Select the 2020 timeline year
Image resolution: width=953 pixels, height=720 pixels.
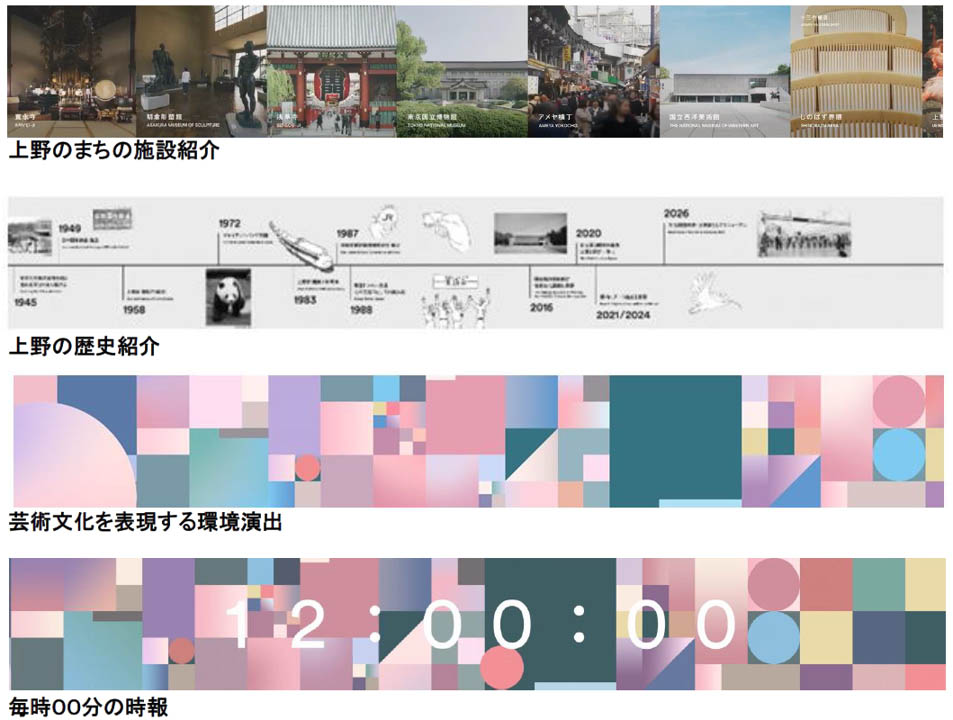(x=588, y=233)
